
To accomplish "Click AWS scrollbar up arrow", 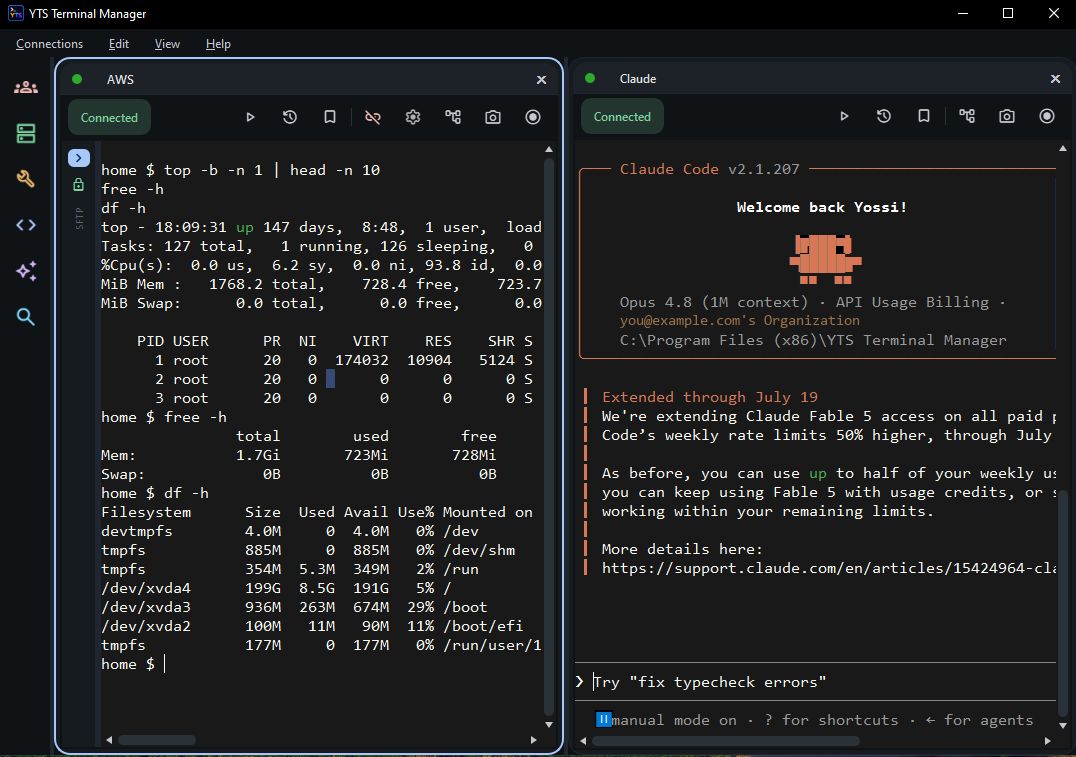I will tap(548, 149).
